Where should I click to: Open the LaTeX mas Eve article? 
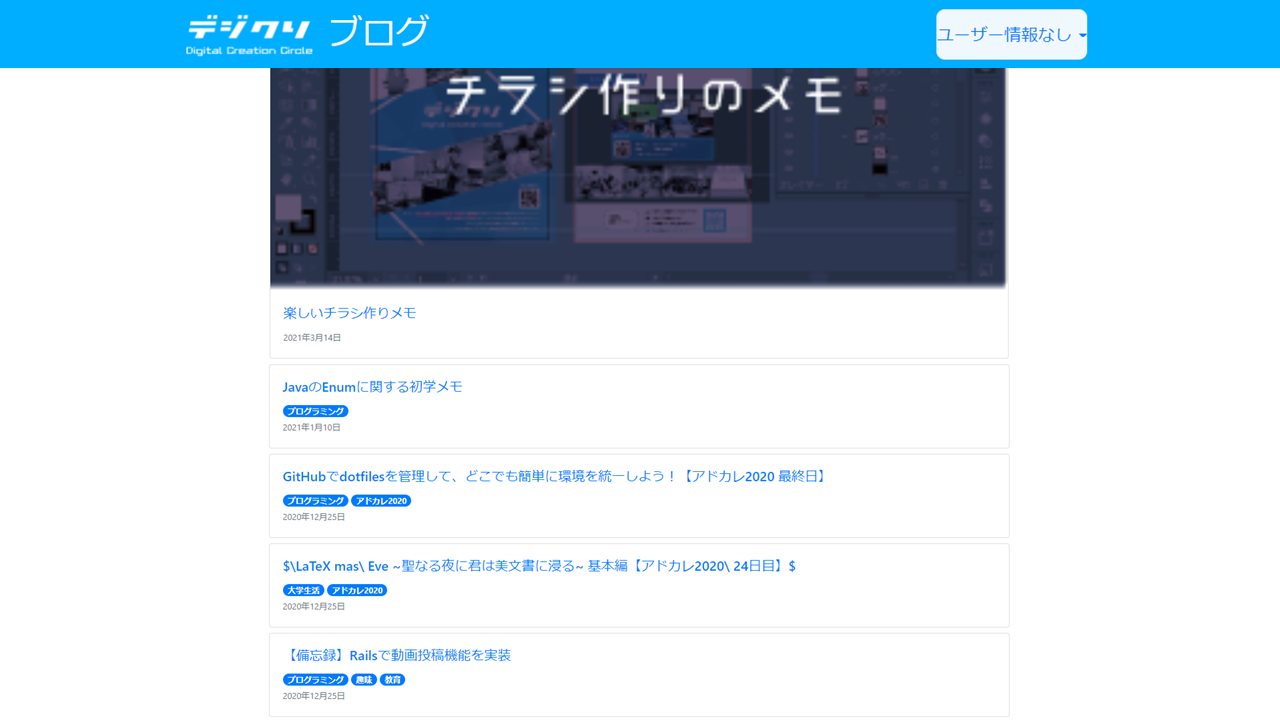click(539, 566)
